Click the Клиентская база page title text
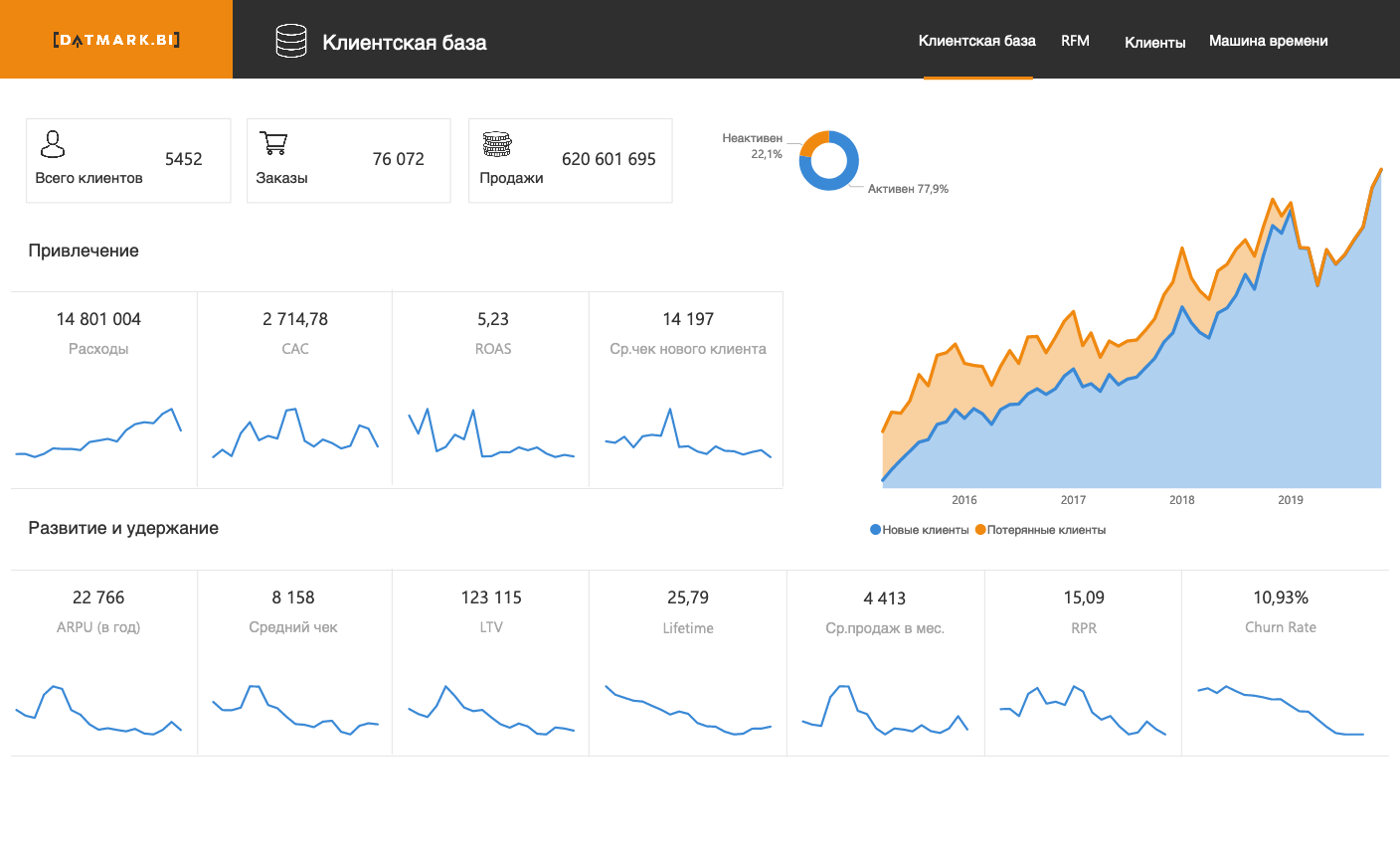 tap(405, 42)
